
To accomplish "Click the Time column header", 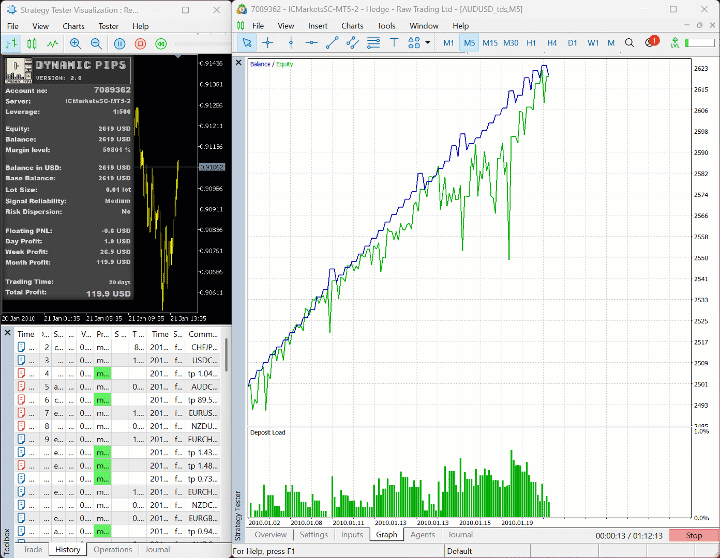I will 26,334.
